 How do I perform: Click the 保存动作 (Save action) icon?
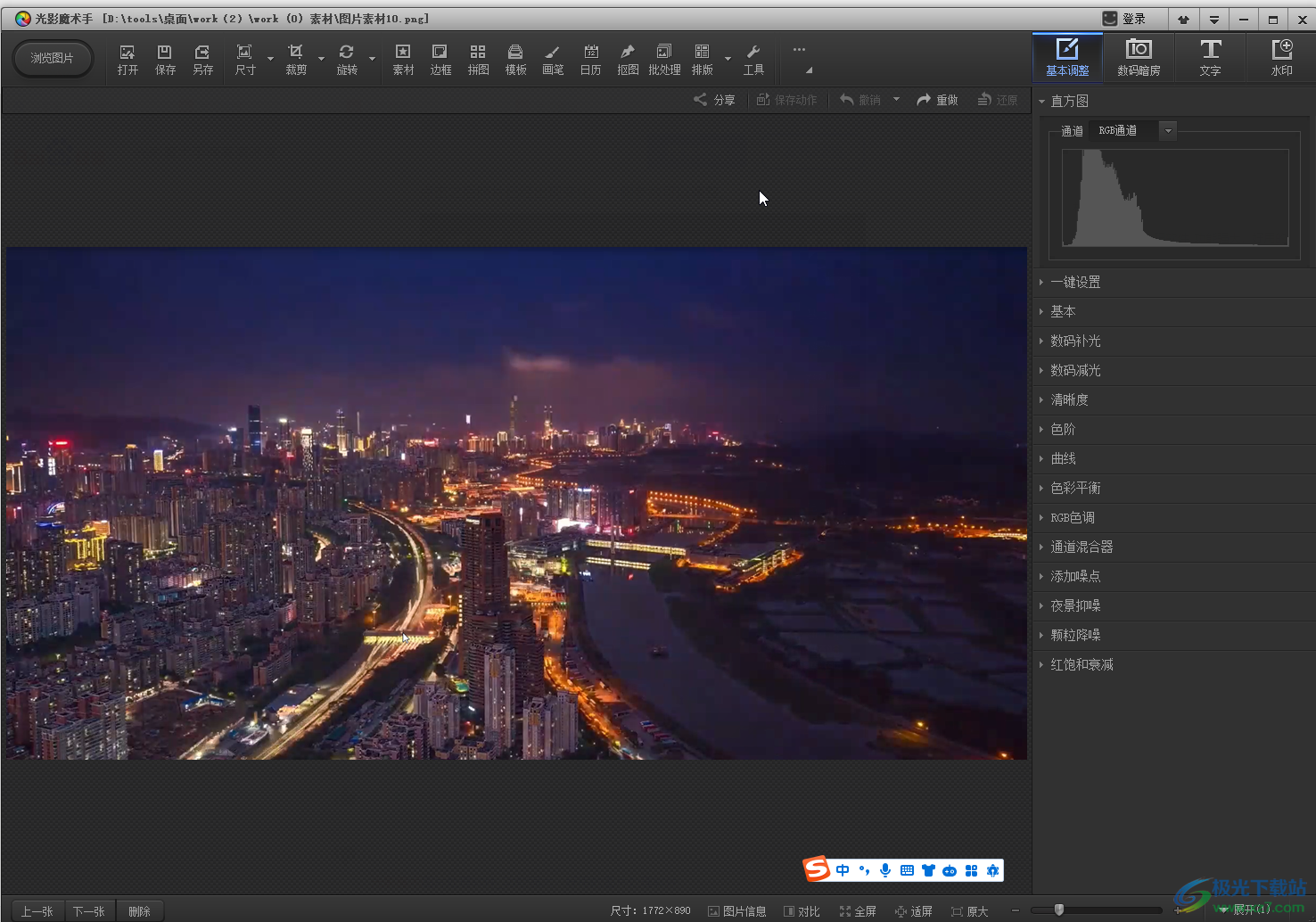pyautogui.click(x=786, y=100)
